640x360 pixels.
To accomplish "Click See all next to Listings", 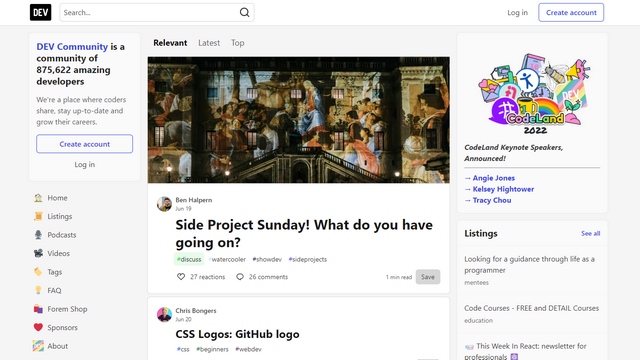I will (591, 233).
